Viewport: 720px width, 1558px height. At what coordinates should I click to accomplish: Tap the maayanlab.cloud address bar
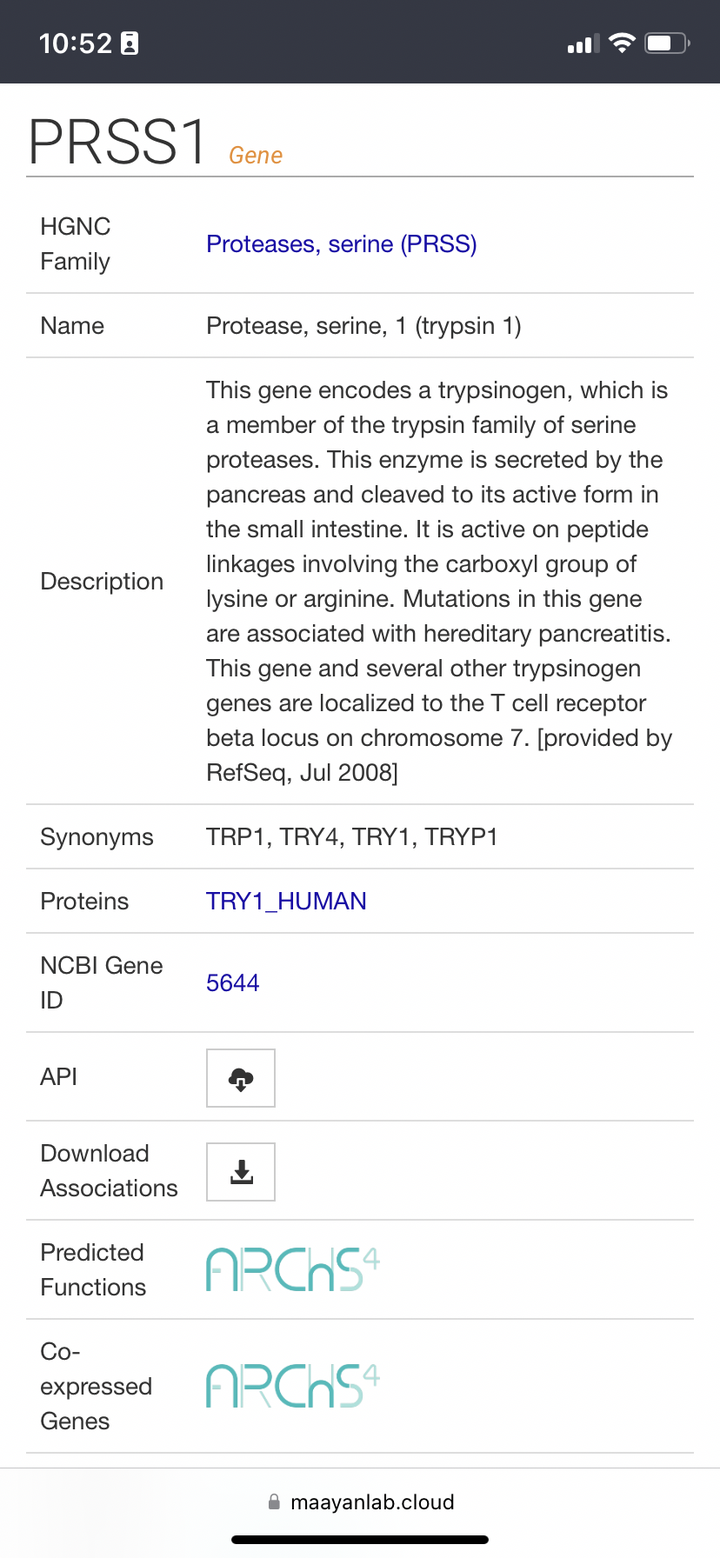click(362, 1502)
